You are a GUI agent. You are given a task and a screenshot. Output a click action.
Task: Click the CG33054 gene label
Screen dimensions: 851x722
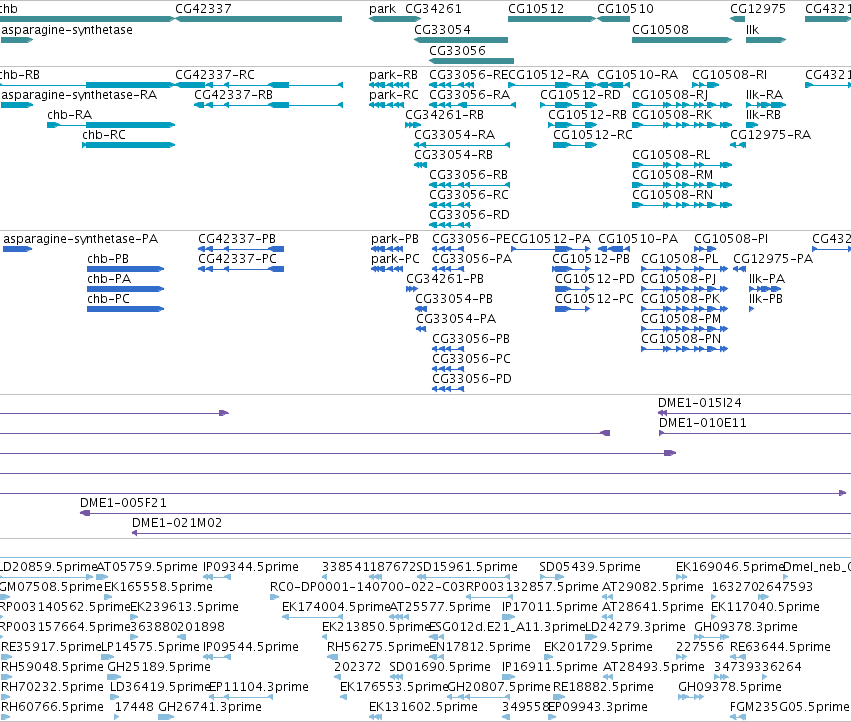(x=442, y=30)
